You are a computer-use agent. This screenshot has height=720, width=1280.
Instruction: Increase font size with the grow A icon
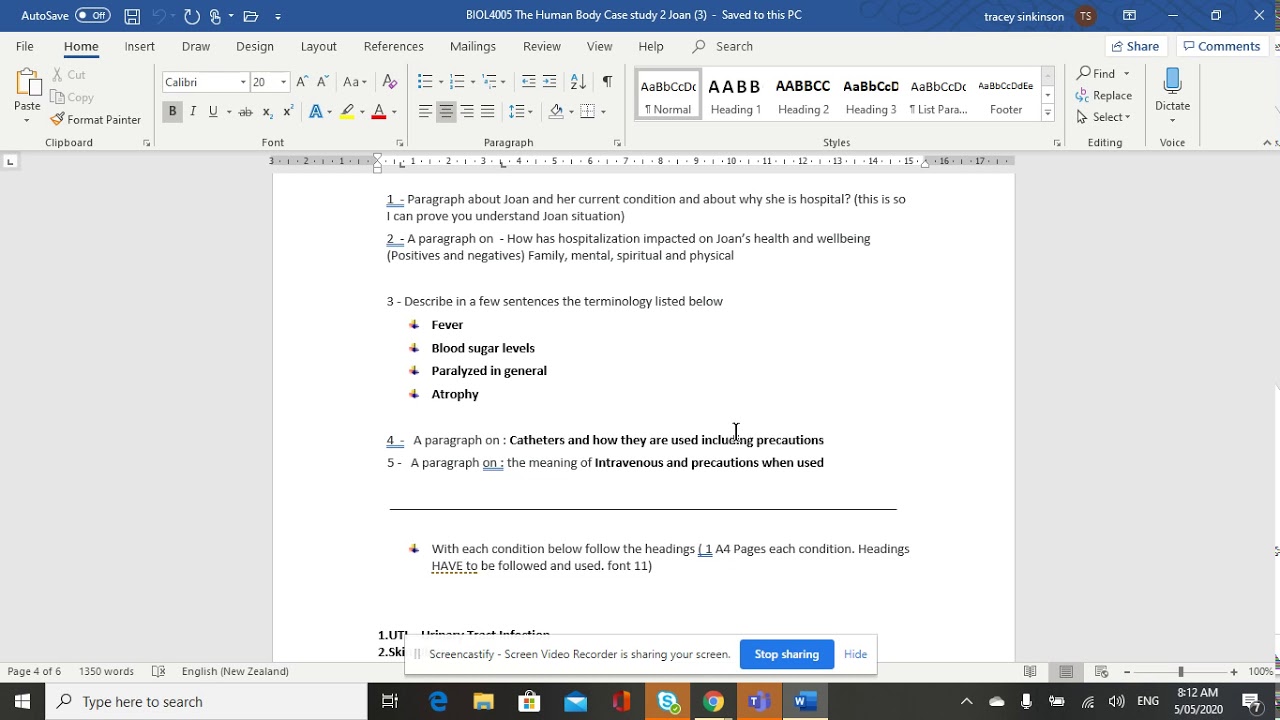302,82
